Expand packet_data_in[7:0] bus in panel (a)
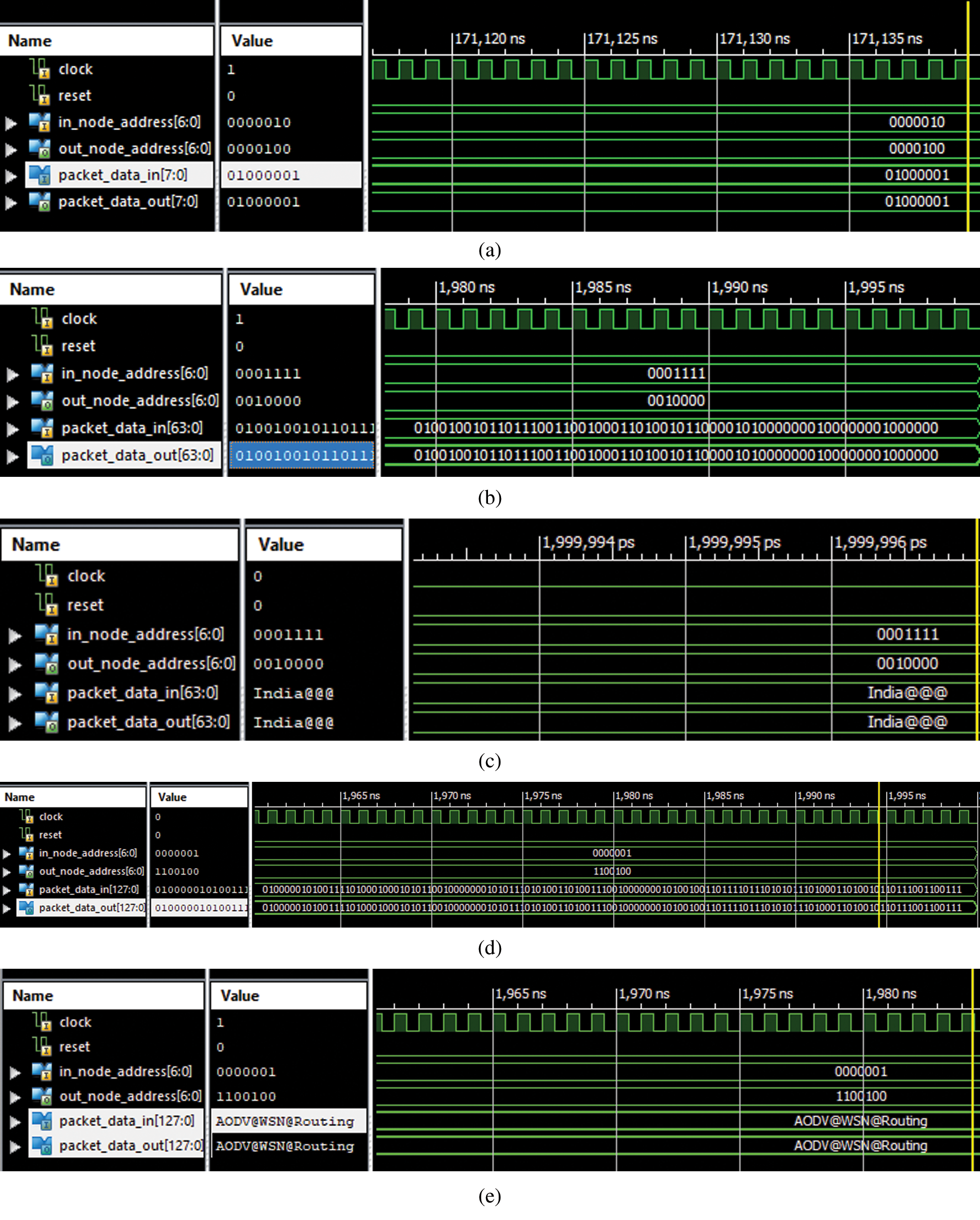The height and width of the screenshot is (1220, 980). pyautogui.click(x=11, y=176)
